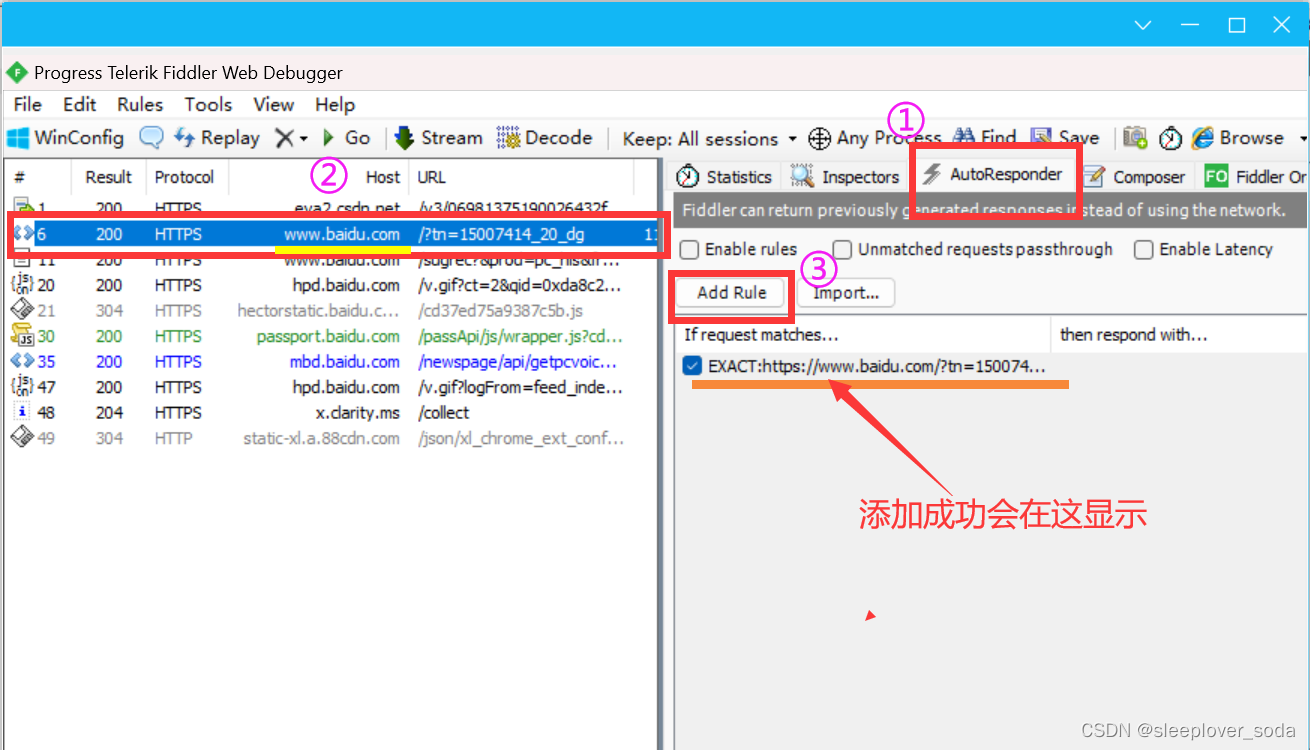
Task: Switch to the Fiddler Orchestra tab
Action: 1254,177
